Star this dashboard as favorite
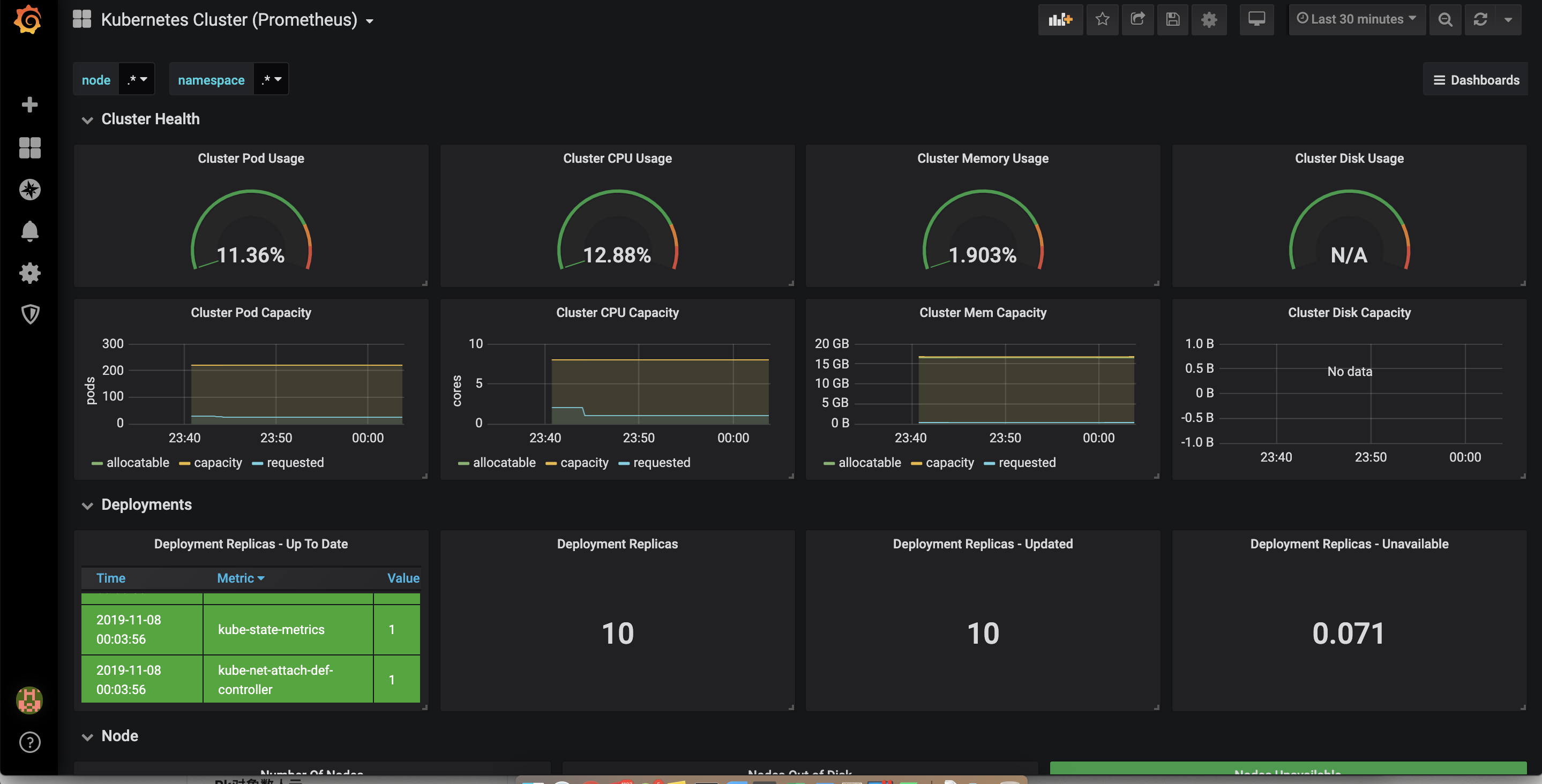The image size is (1542, 784). [x=1102, y=20]
